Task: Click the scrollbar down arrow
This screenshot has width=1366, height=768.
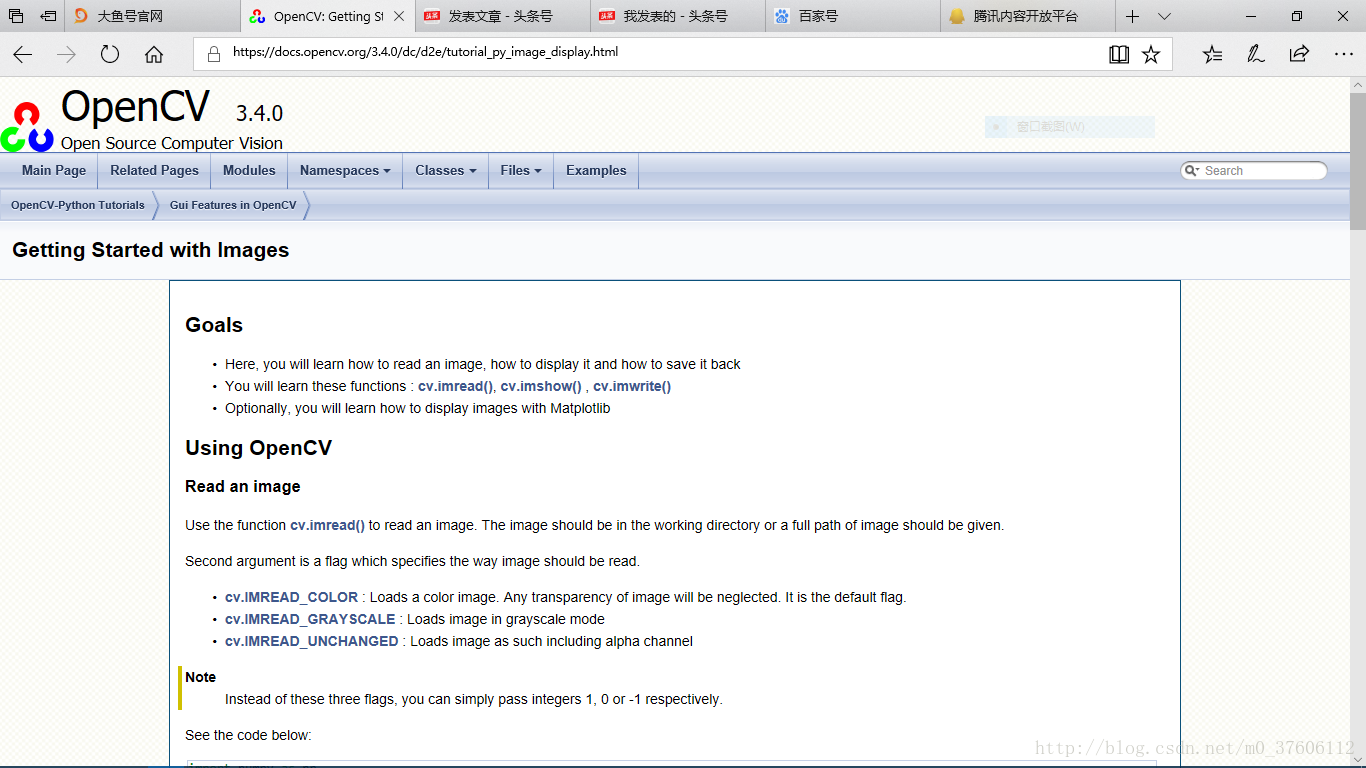Action: [x=1357, y=759]
